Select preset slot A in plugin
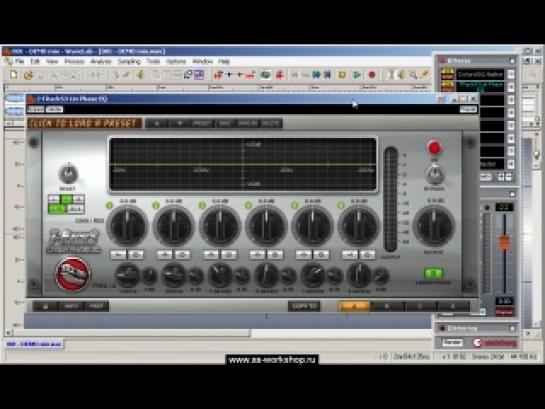The image size is (545, 409). coord(354,306)
